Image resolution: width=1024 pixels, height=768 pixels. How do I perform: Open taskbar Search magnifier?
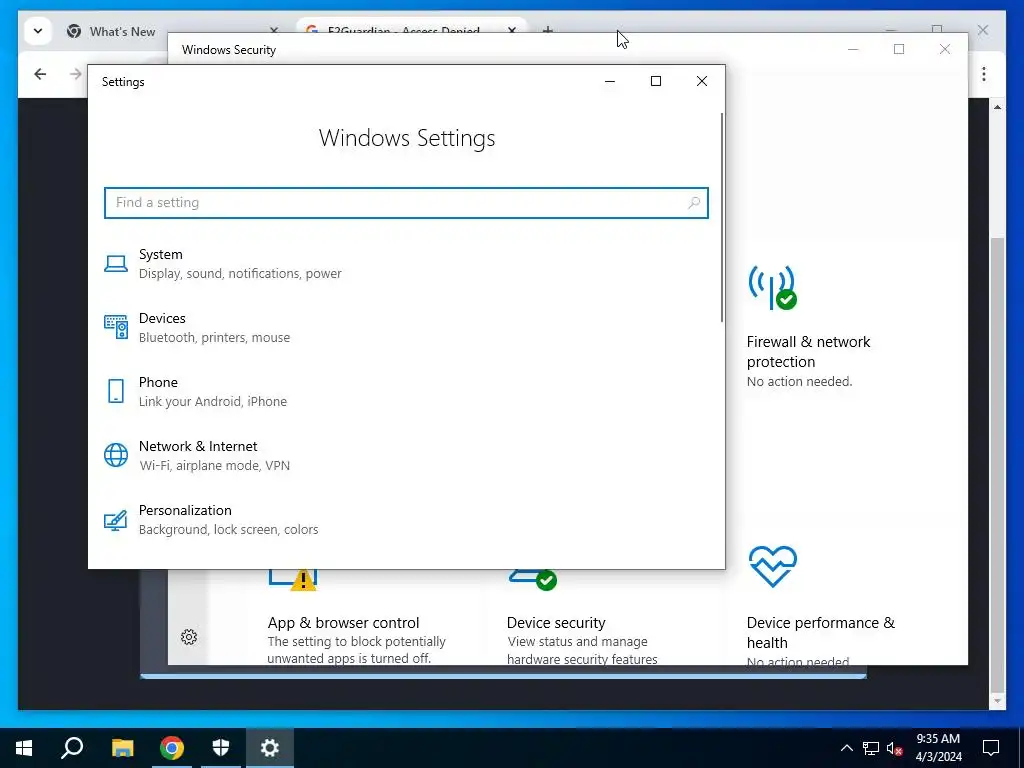pos(72,748)
